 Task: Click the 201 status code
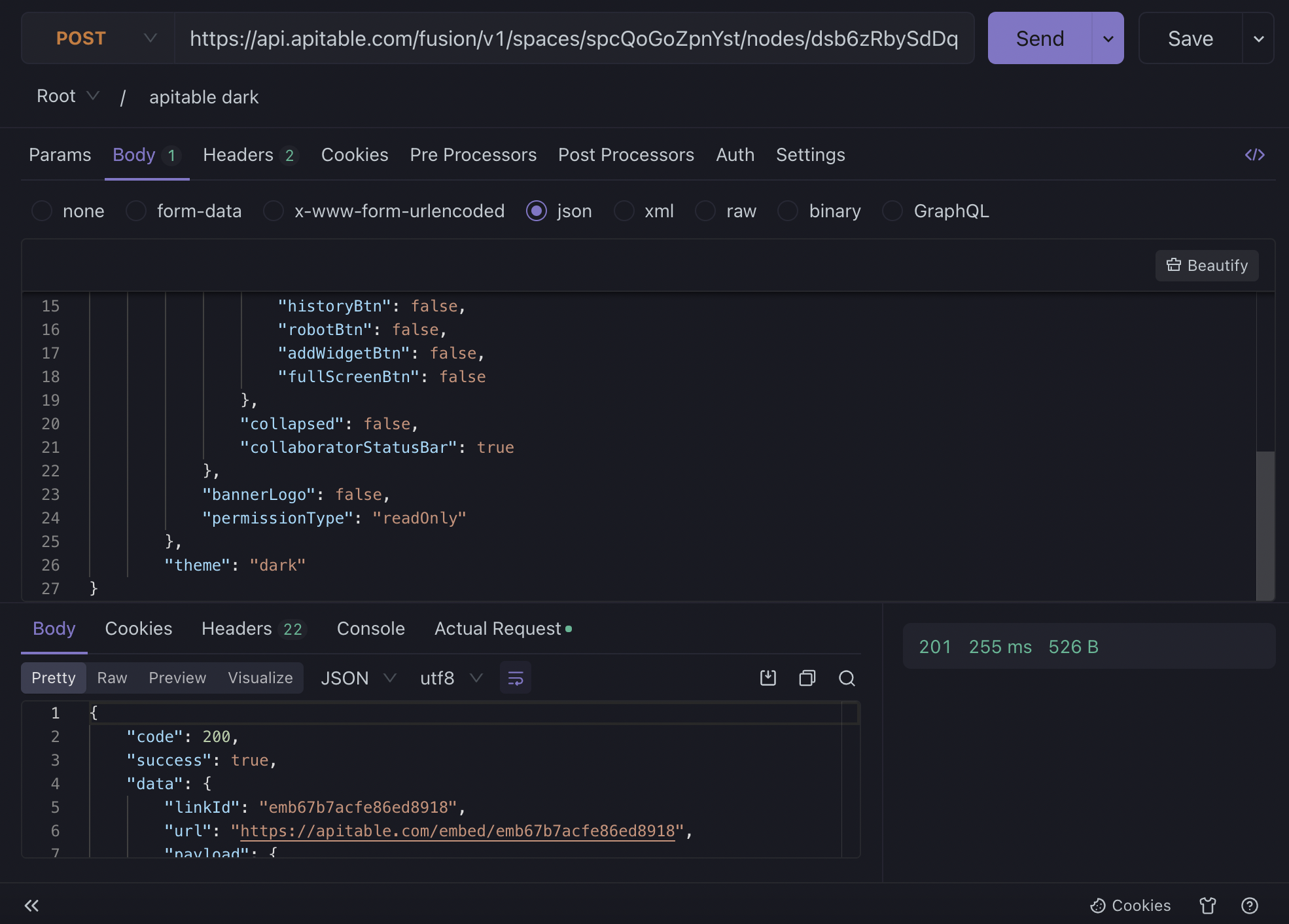point(935,647)
